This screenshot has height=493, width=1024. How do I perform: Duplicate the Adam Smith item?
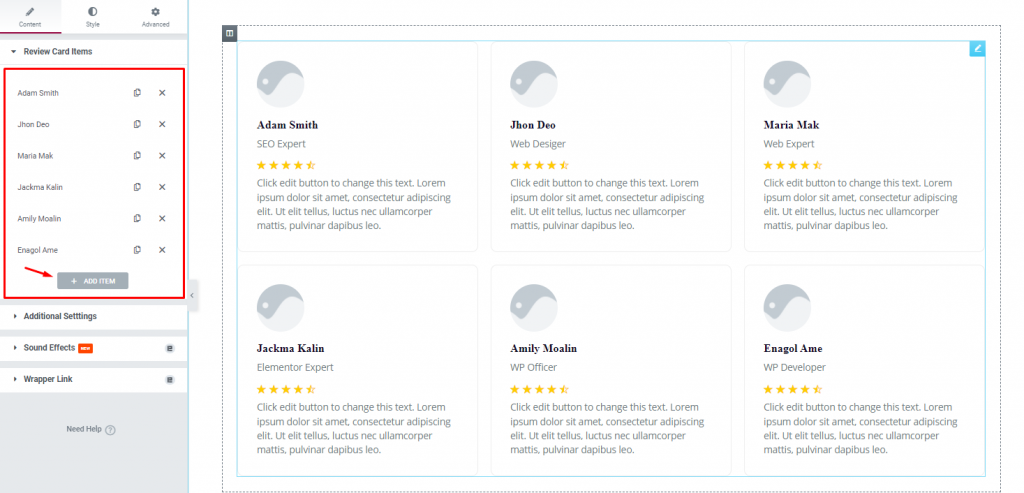click(x=137, y=93)
